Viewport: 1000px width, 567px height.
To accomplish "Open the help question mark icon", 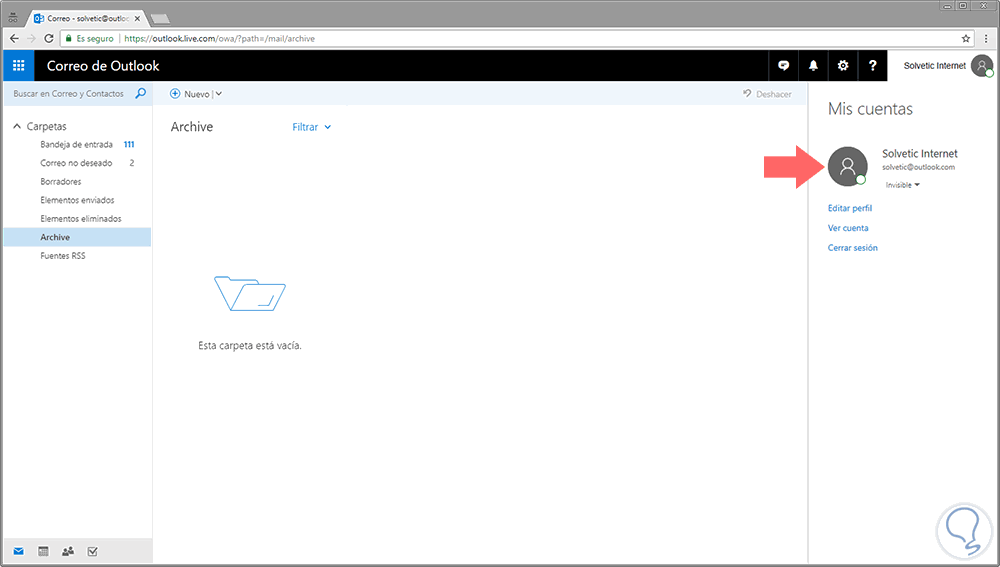I will pyautogui.click(x=872, y=66).
